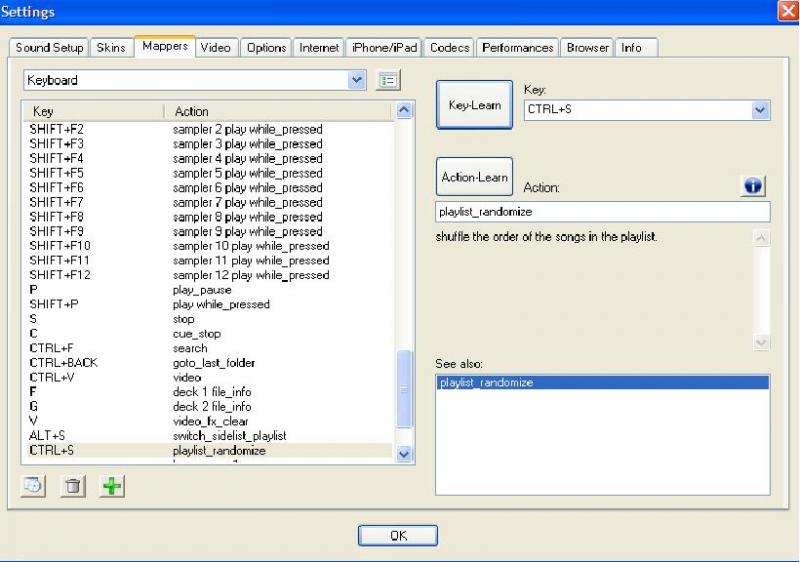Close the Settings window with the red X
Screen dimensions: 800x562
[787, 11]
